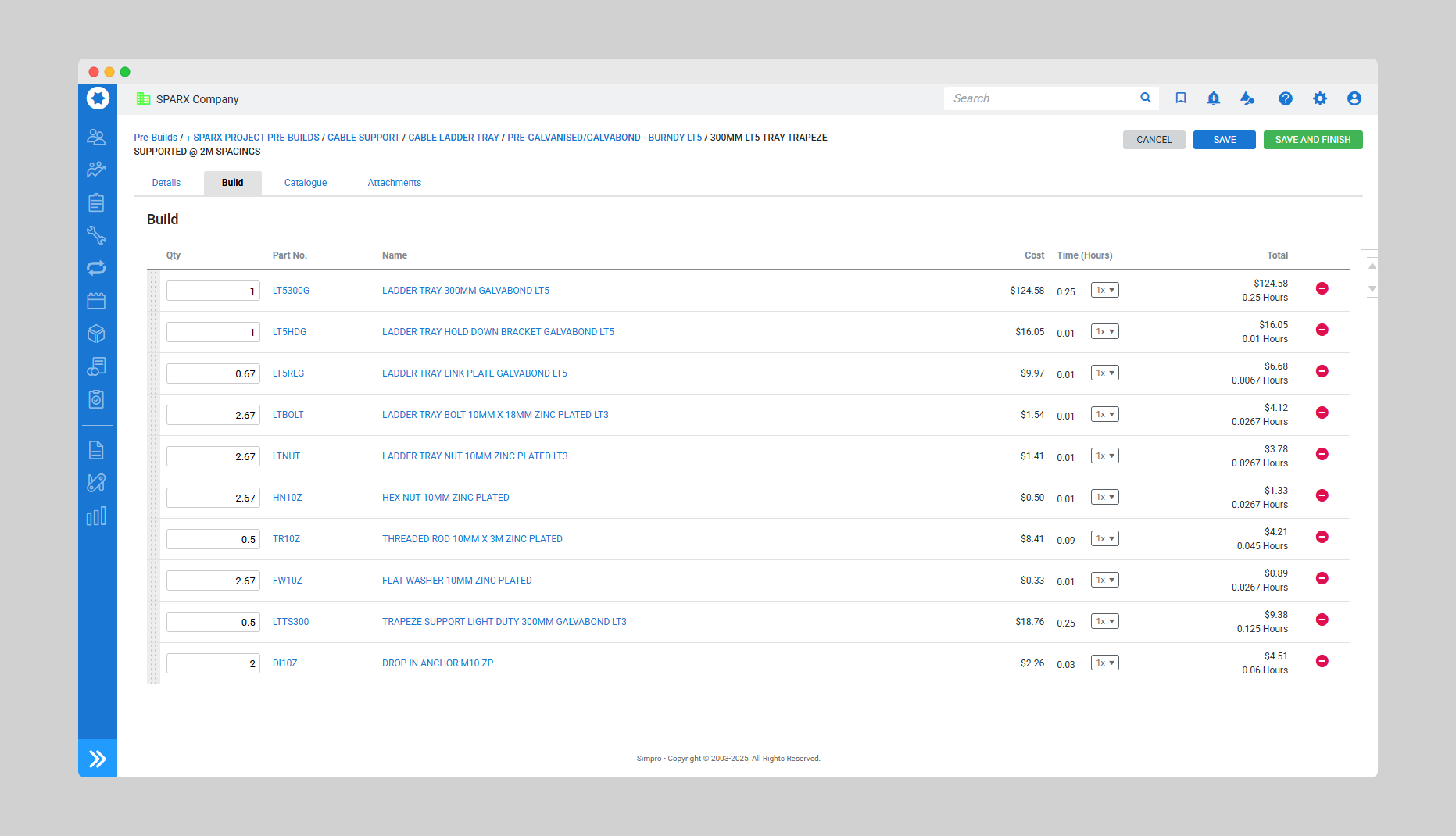
Task: Click the wrench Jobs icon in sidebar
Action: (x=96, y=235)
